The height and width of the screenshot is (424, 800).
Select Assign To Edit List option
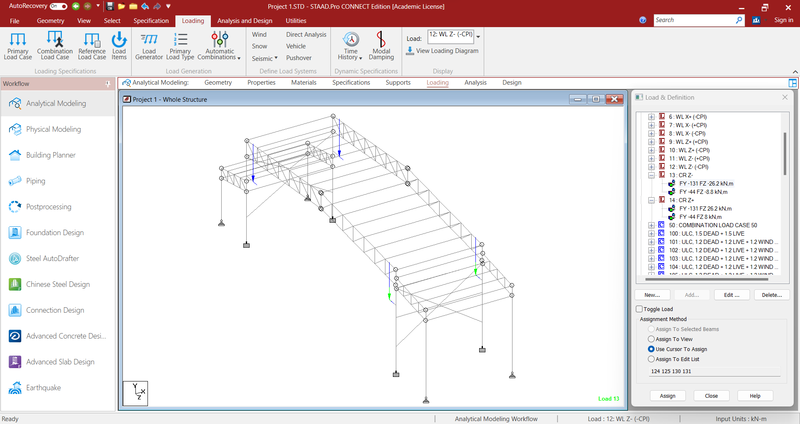(651, 359)
